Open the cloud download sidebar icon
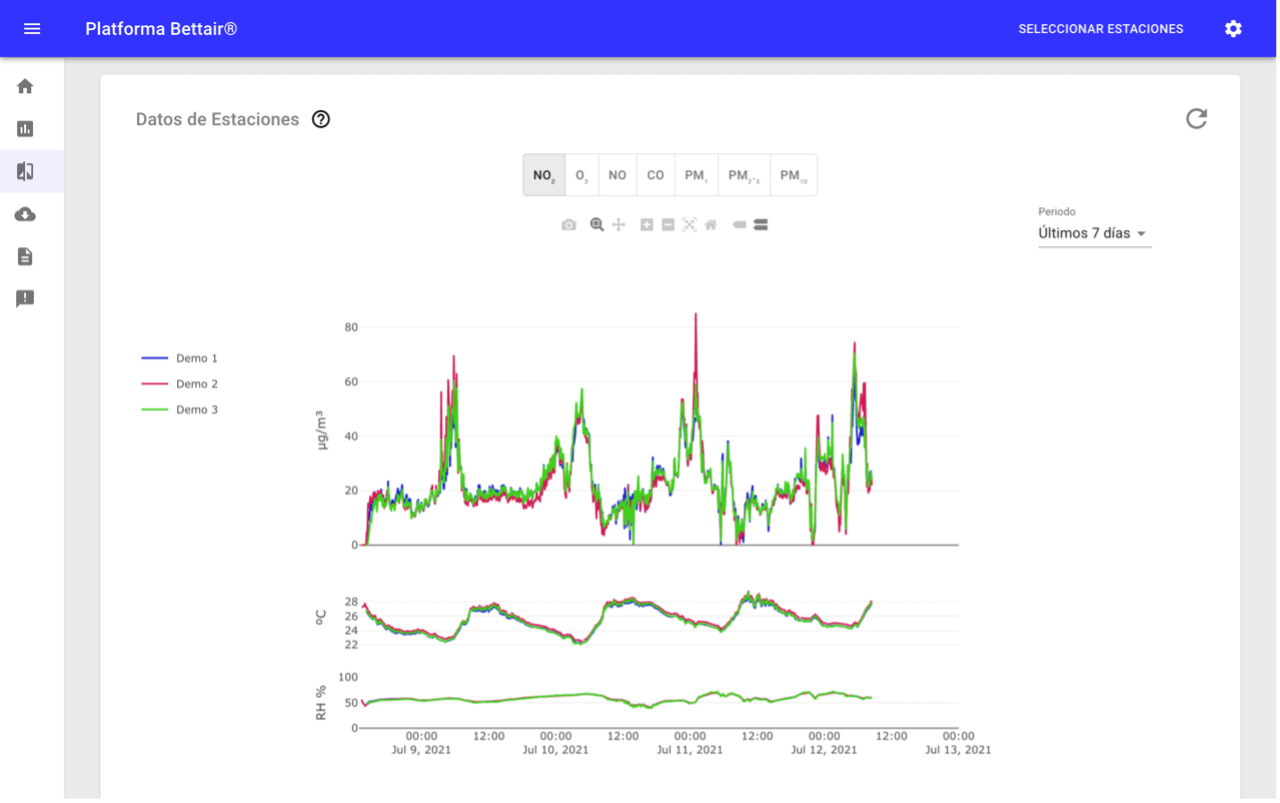The height and width of the screenshot is (803, 1280). (25, 214)
